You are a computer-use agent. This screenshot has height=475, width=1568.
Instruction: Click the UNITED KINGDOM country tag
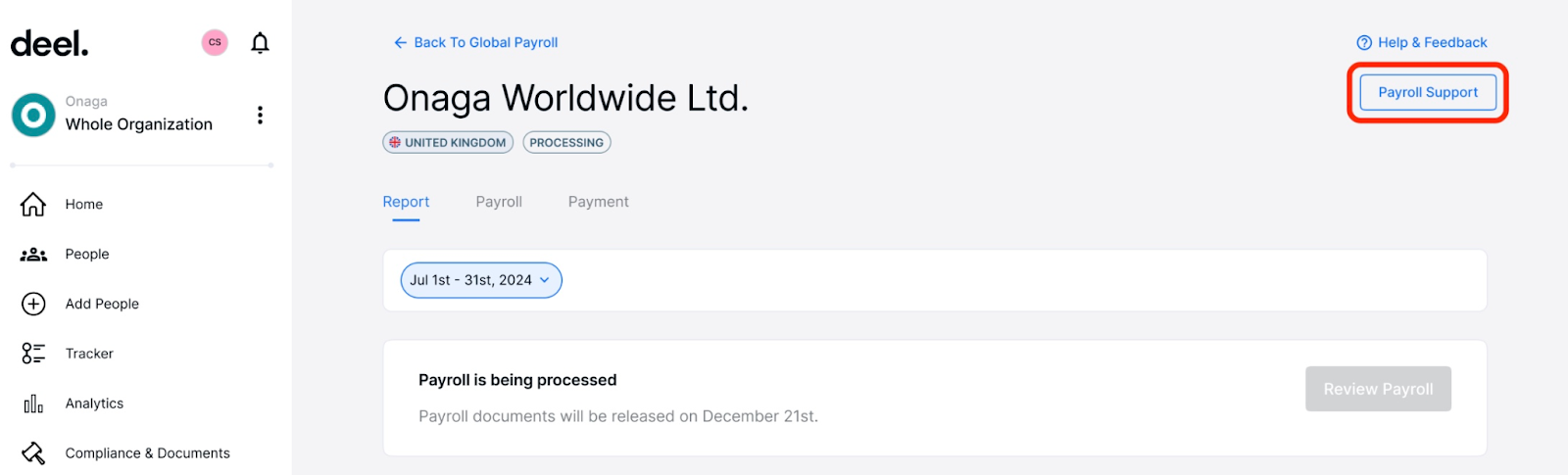click(448, 142)
